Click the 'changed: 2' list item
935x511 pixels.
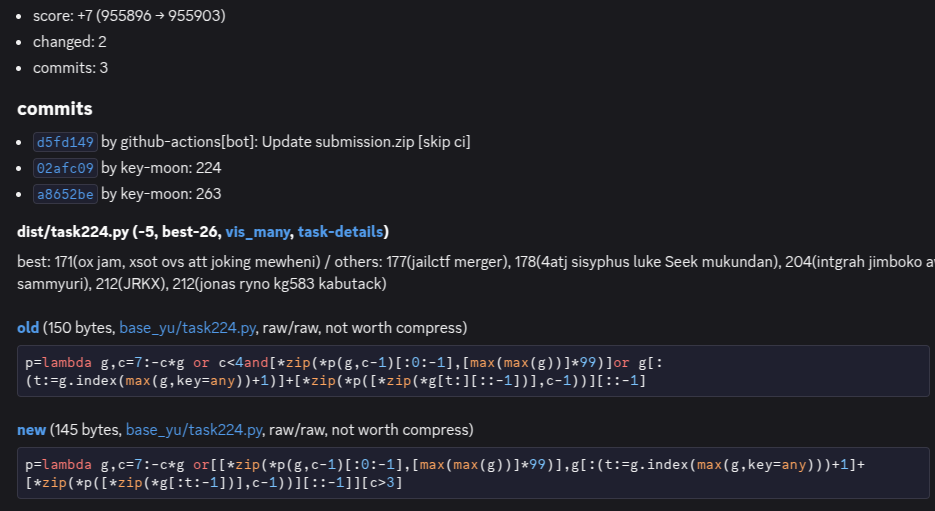point(70,42)
